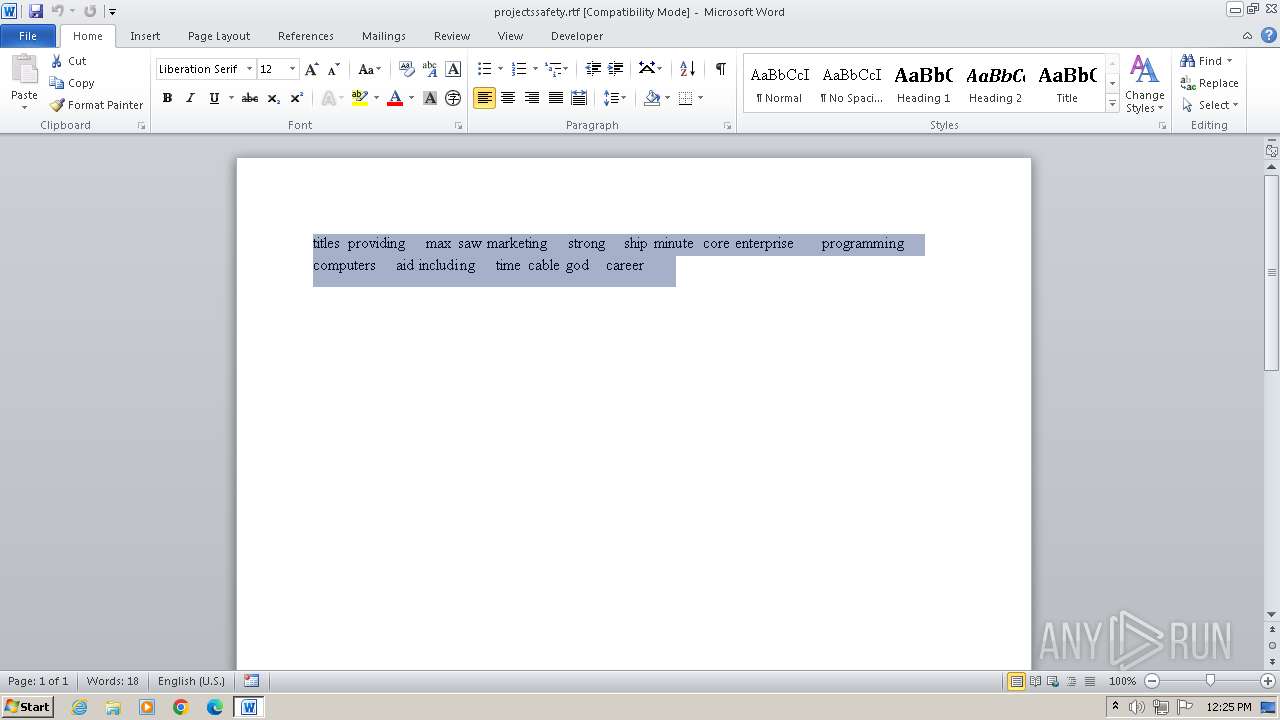Open the font size dropdown
Image resolution: width=1280 pixels, height=720 pixels.
[x=292, y=69]
